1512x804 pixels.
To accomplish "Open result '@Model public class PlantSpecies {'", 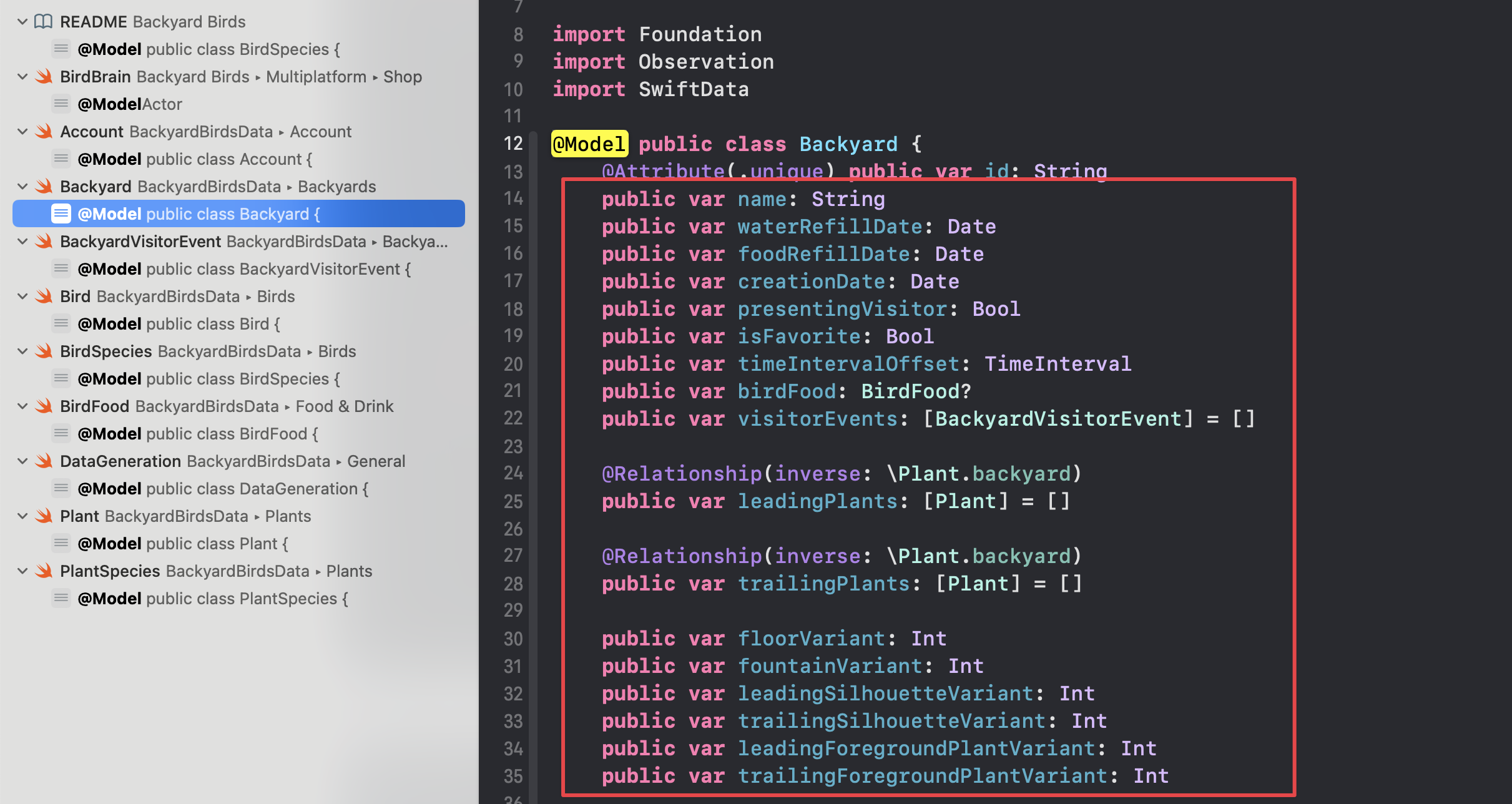I will pyautogui.click(x=213, y=599).
